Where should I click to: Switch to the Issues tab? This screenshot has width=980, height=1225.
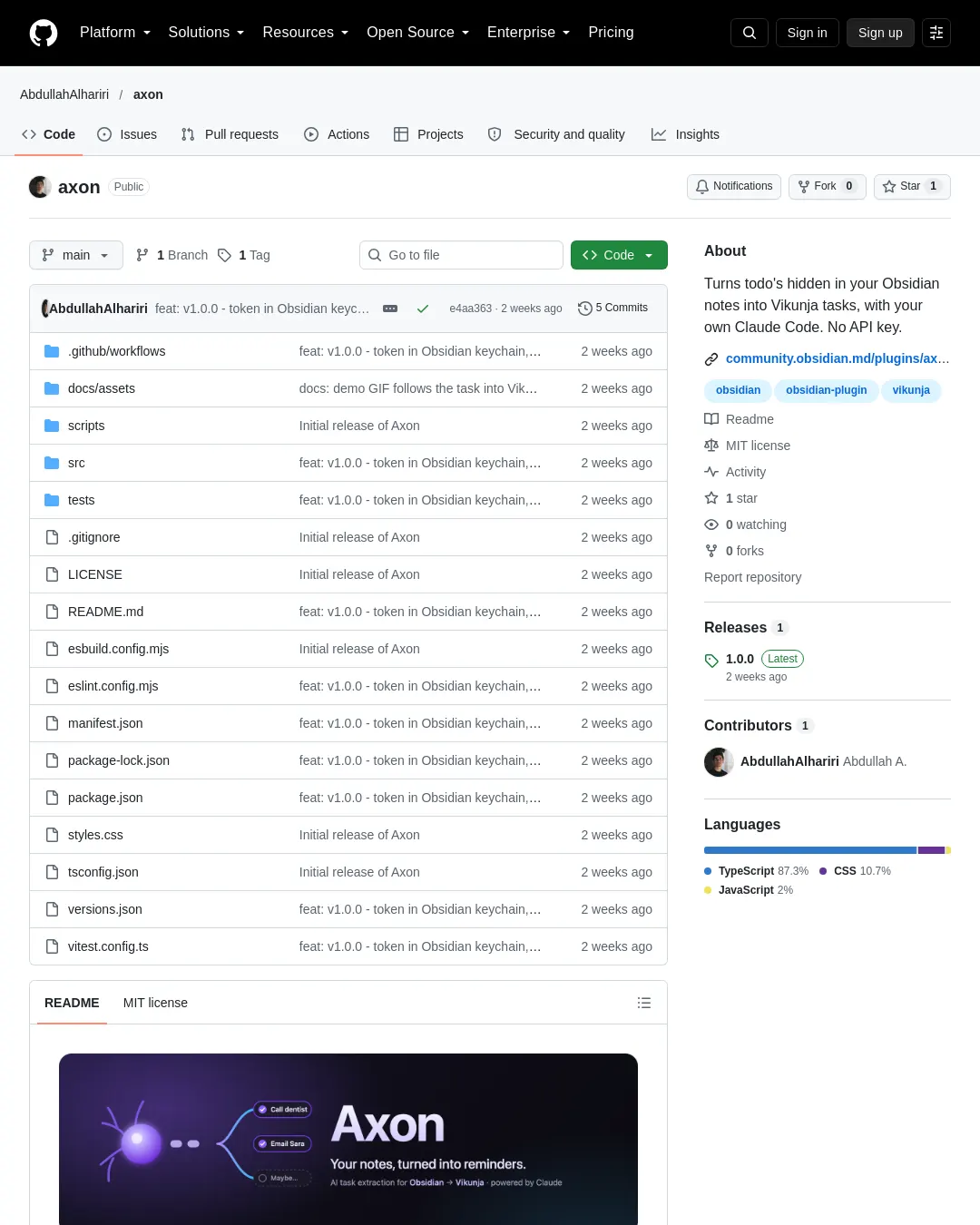(x=127, y=134)
